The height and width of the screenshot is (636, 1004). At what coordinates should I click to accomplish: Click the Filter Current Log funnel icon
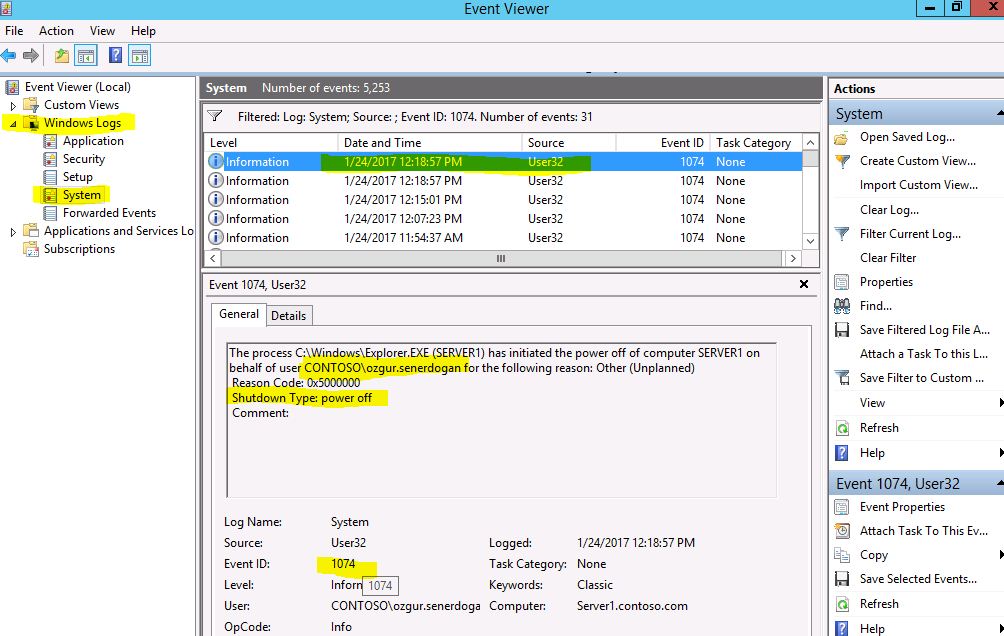click(x=843, y=234)
